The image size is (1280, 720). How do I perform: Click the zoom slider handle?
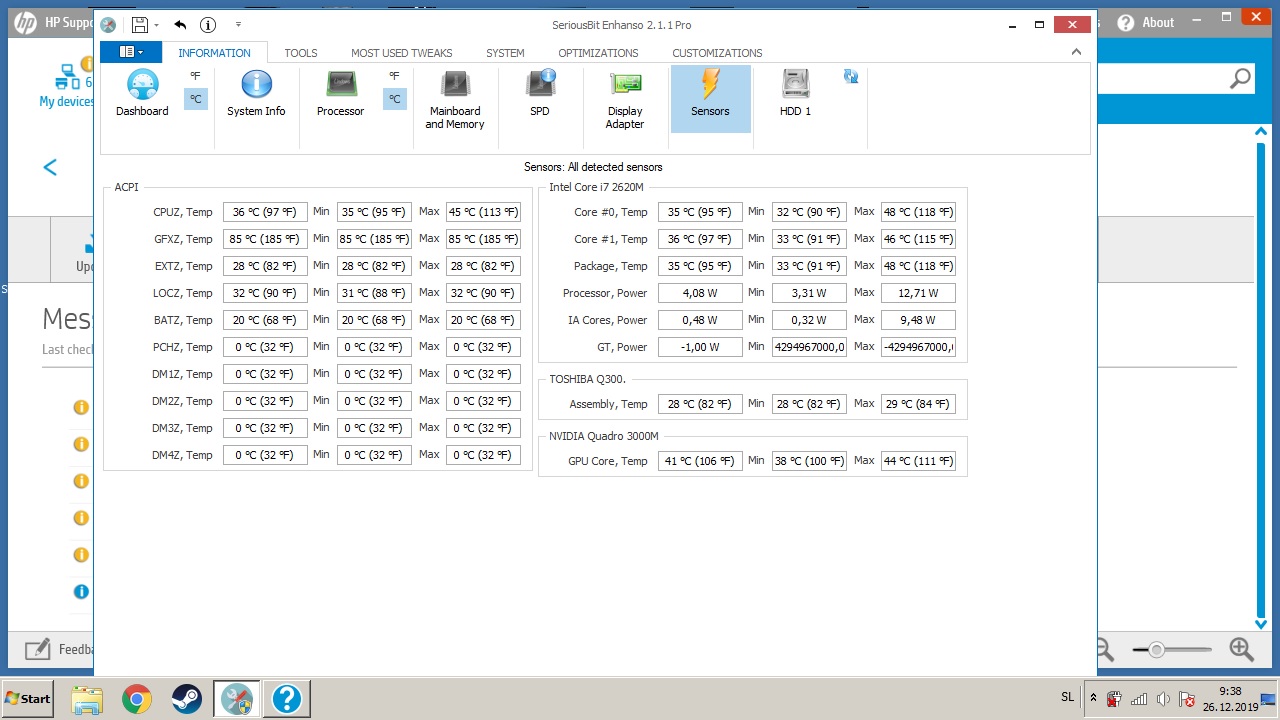(1156, 650)
